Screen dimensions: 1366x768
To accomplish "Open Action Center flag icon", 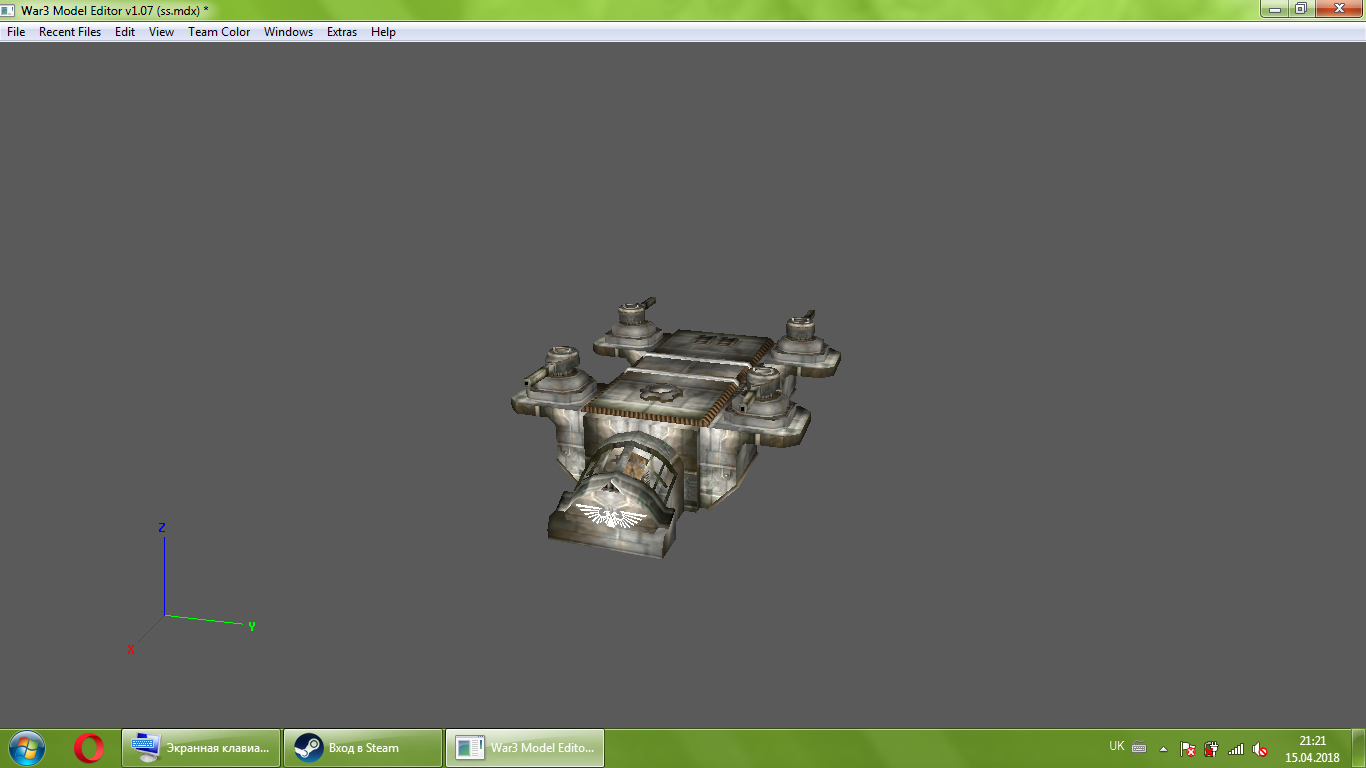I will [1188, 748].
